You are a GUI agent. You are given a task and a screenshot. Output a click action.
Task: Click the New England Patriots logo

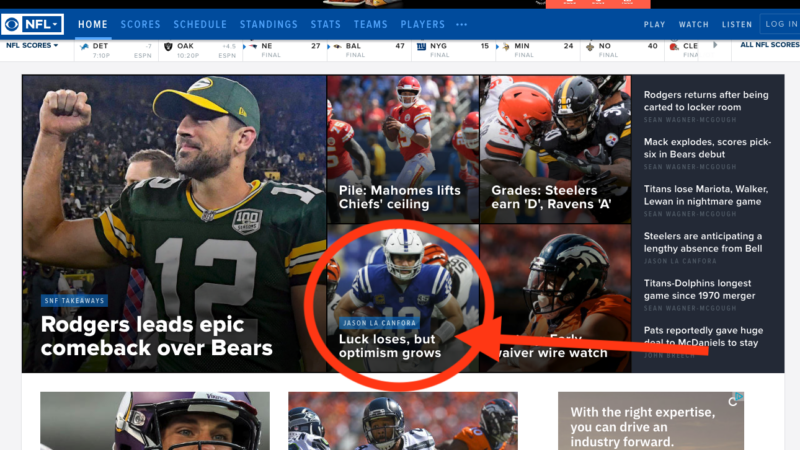point(254,46)
